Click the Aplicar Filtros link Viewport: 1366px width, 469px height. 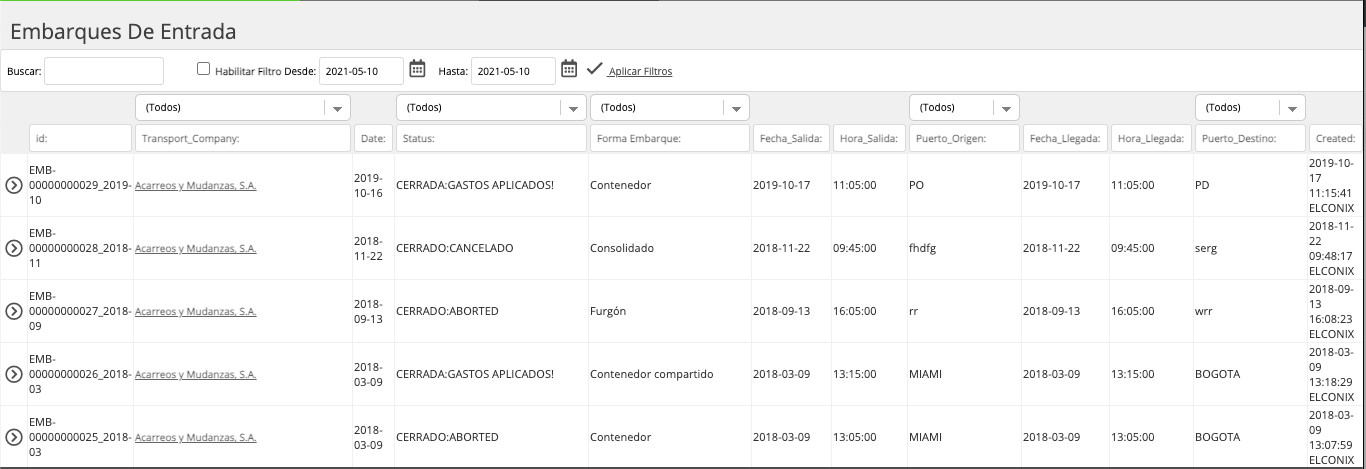coord(640,71)
